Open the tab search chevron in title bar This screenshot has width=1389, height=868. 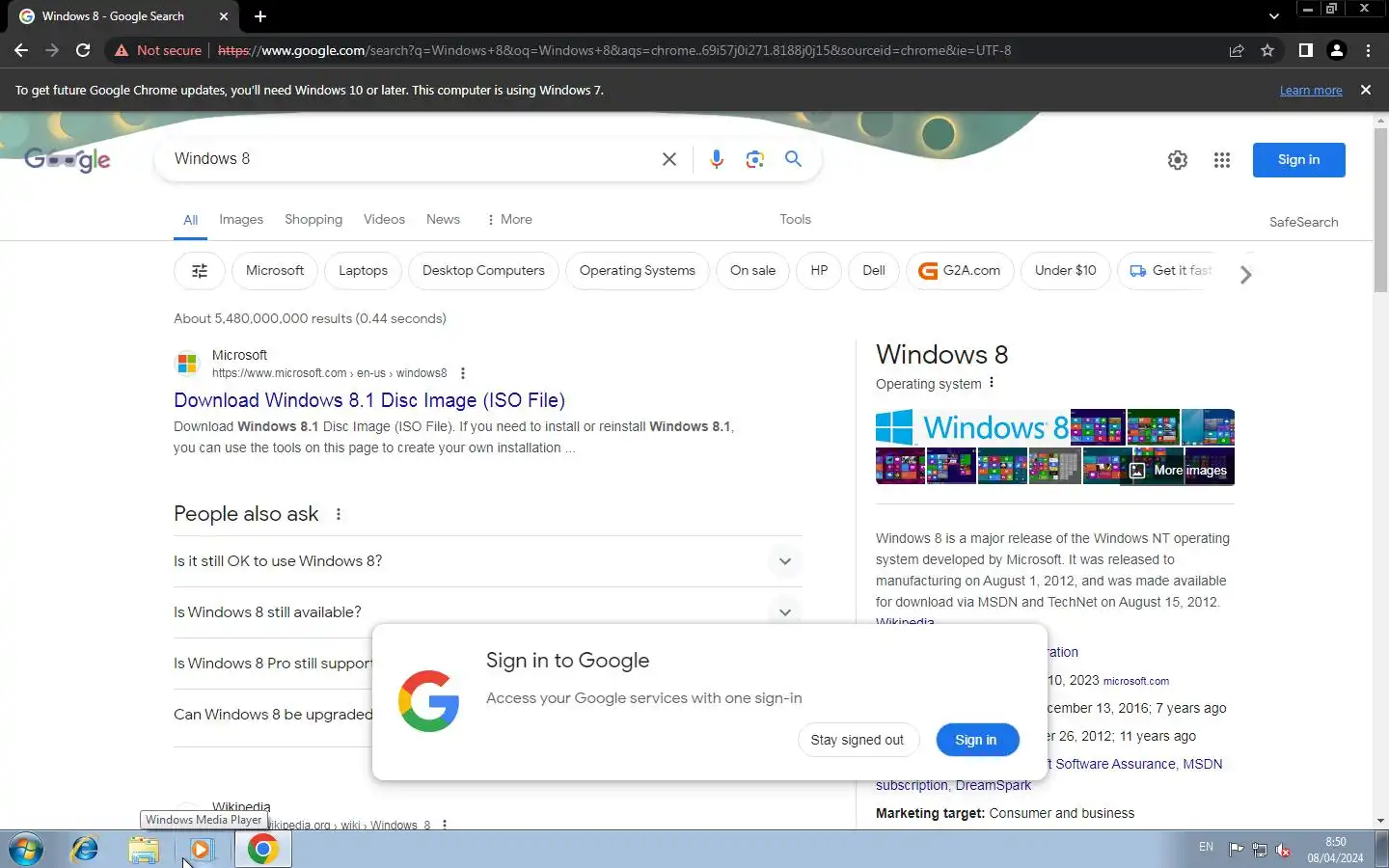(x=1273, y=16)
